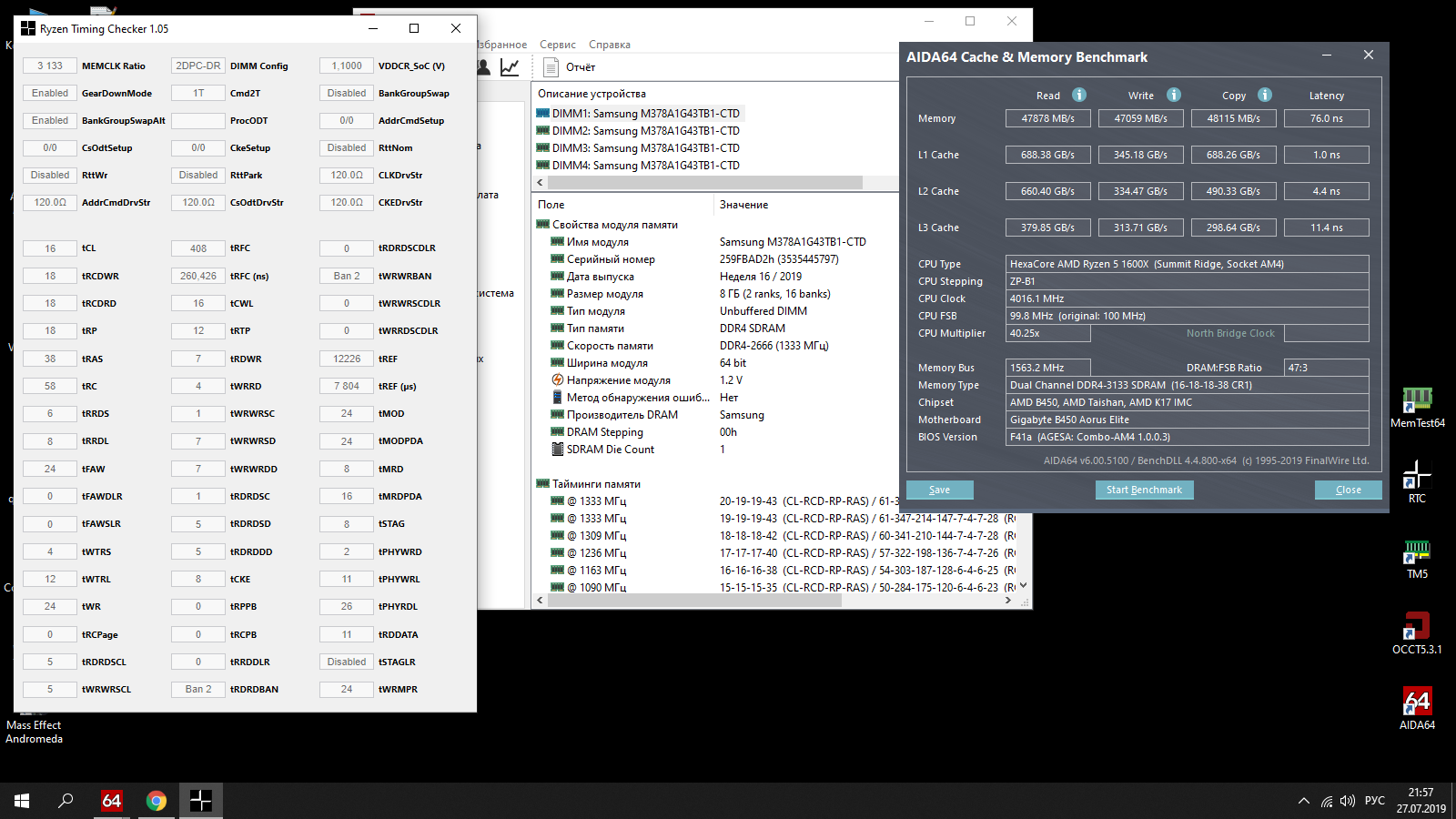Image resolution: width=1456 pixels, height=819 pixels.
Task: Click the user icon in AIDA64 toolbar
Action: [x=483, y=66]
